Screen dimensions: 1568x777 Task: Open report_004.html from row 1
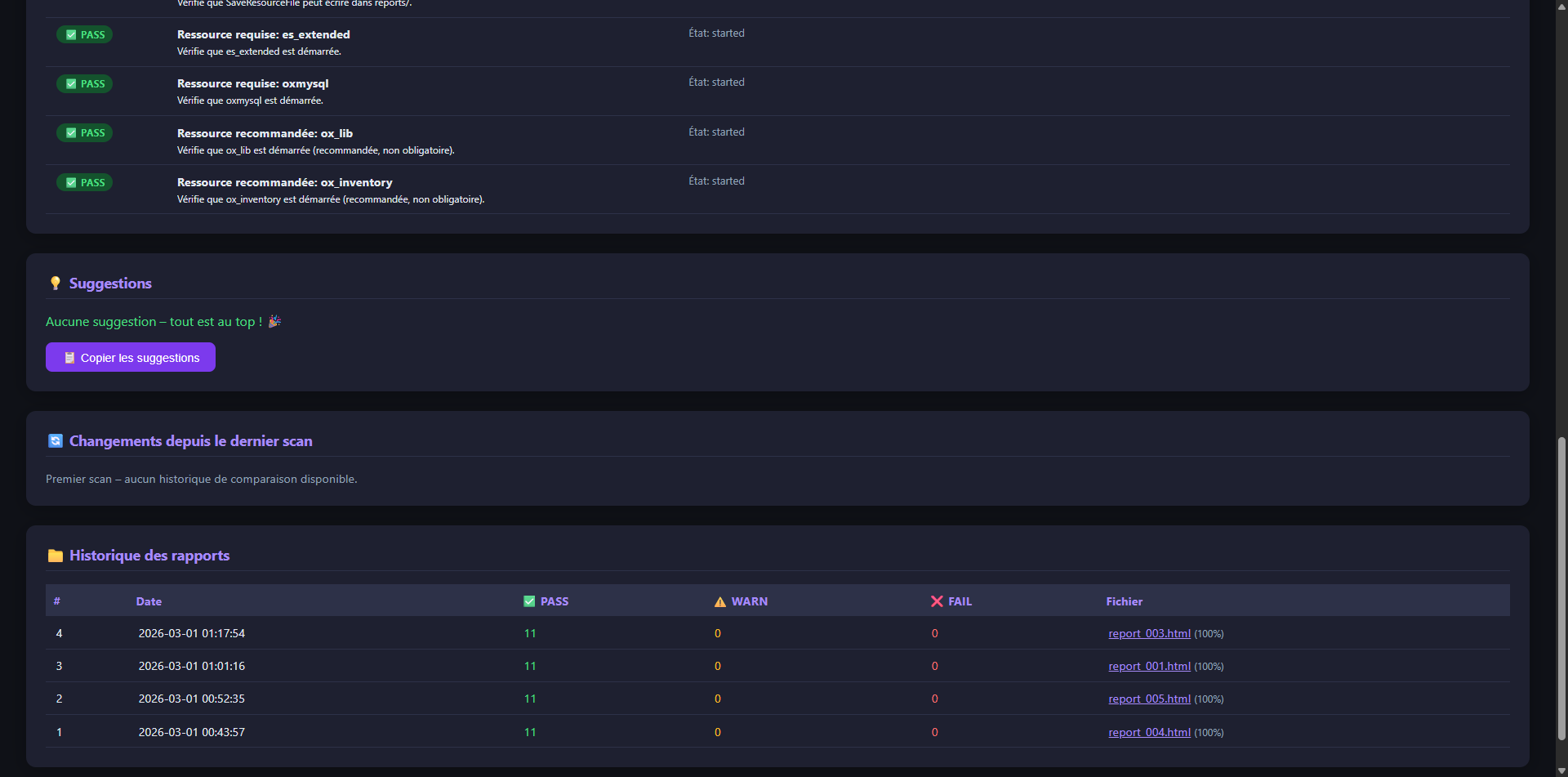coord(1148,732)
